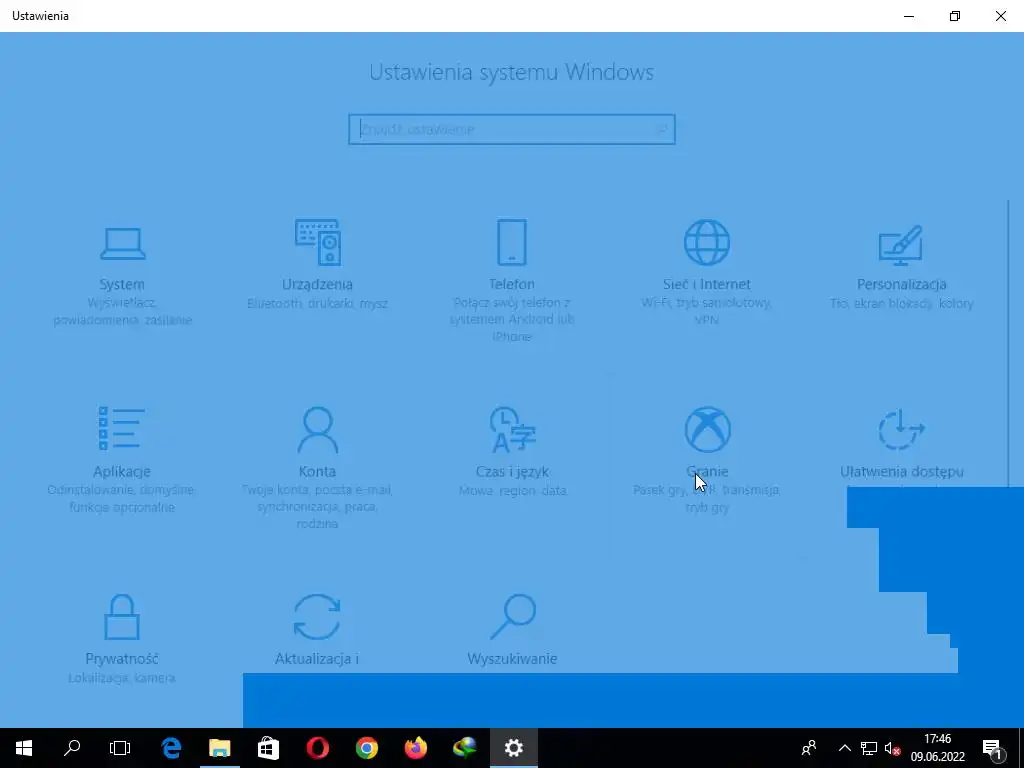This screenshot has width=1024, height=768.
Task: Click the Znajdź ustawienie search field
Action: click(511, 129)
